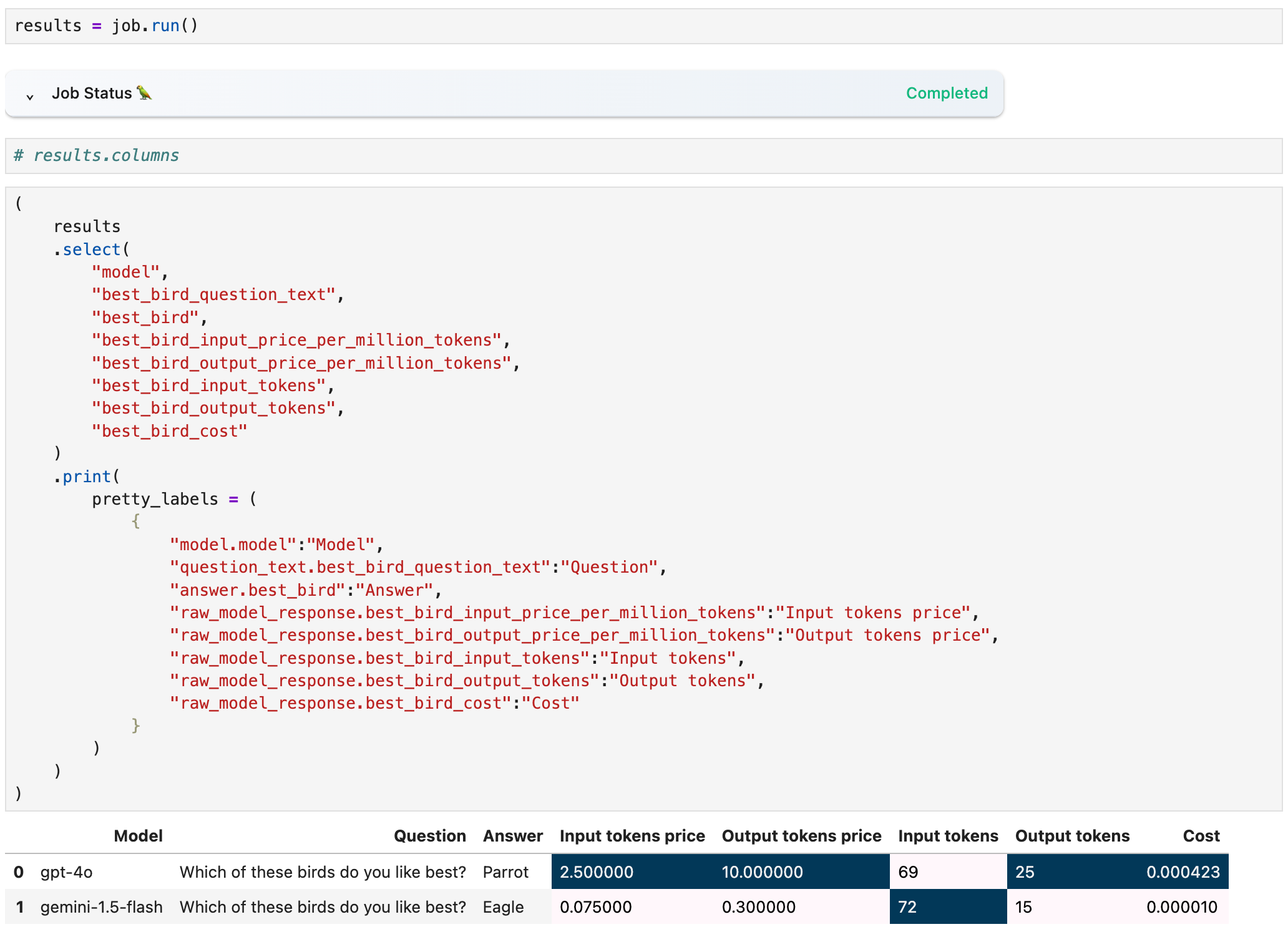This screenshot has width=1288, height=932.
Task: Click the 'gemini-1.5-flash' model cell
Action: point(102,907)
